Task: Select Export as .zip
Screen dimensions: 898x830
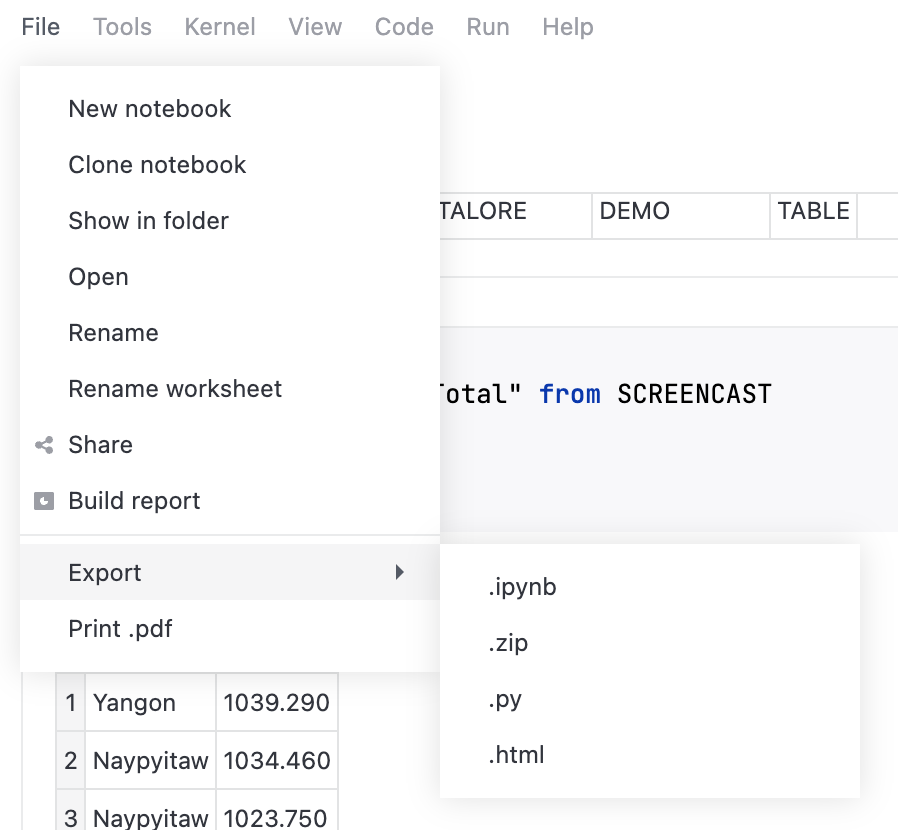Action: coord(510,643)
